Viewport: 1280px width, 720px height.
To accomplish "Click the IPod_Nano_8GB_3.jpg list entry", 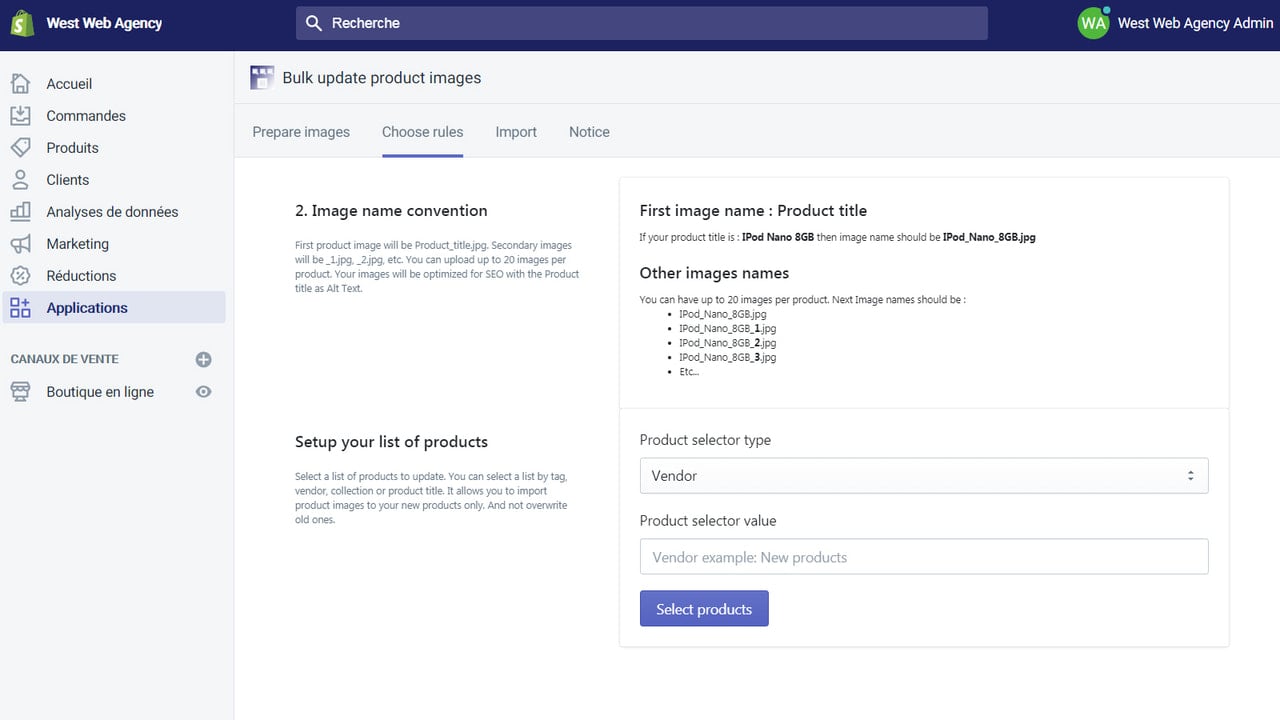I will tap(727, 357).
